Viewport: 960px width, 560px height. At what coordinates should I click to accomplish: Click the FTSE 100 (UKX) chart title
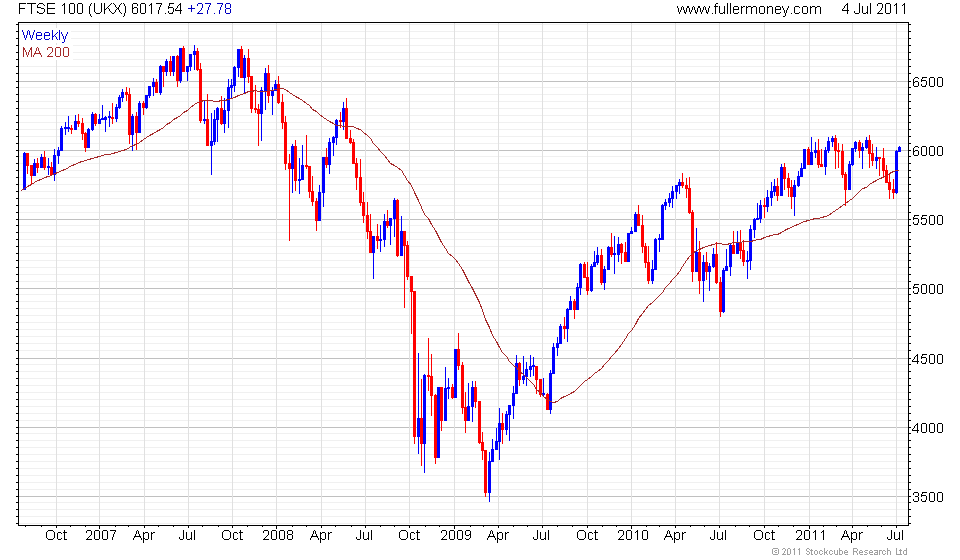[x=72, y=9]
